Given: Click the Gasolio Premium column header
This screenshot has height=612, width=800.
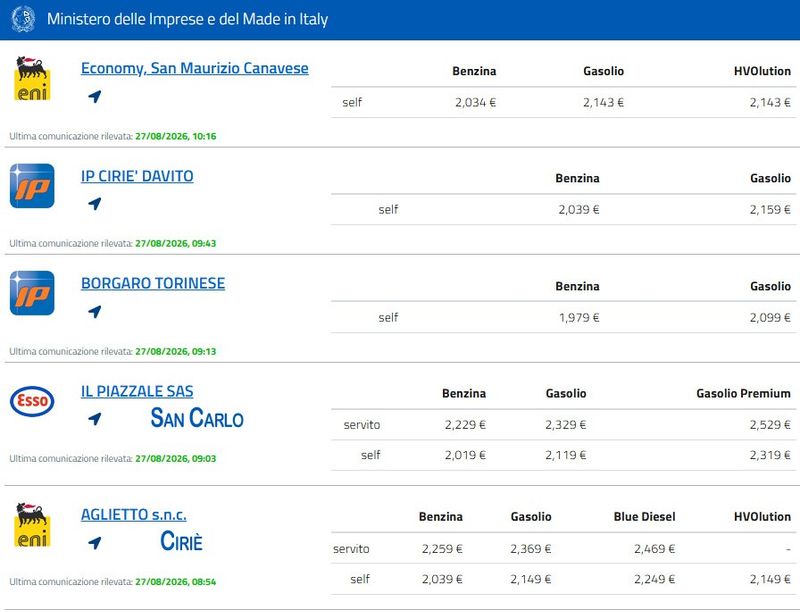Looking at the screenshot, I should (743, 393).
